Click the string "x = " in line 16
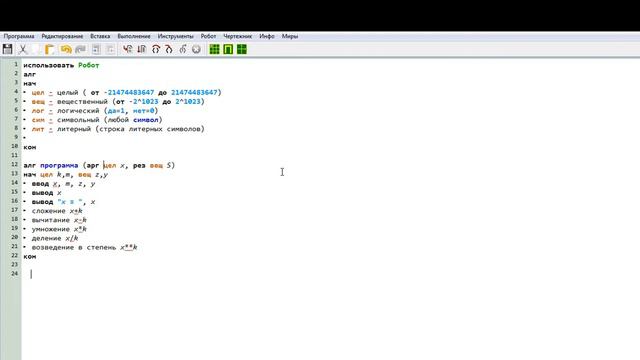Viewport: 640px width, 360px height. pyautogui.click(x=70, y=202)
